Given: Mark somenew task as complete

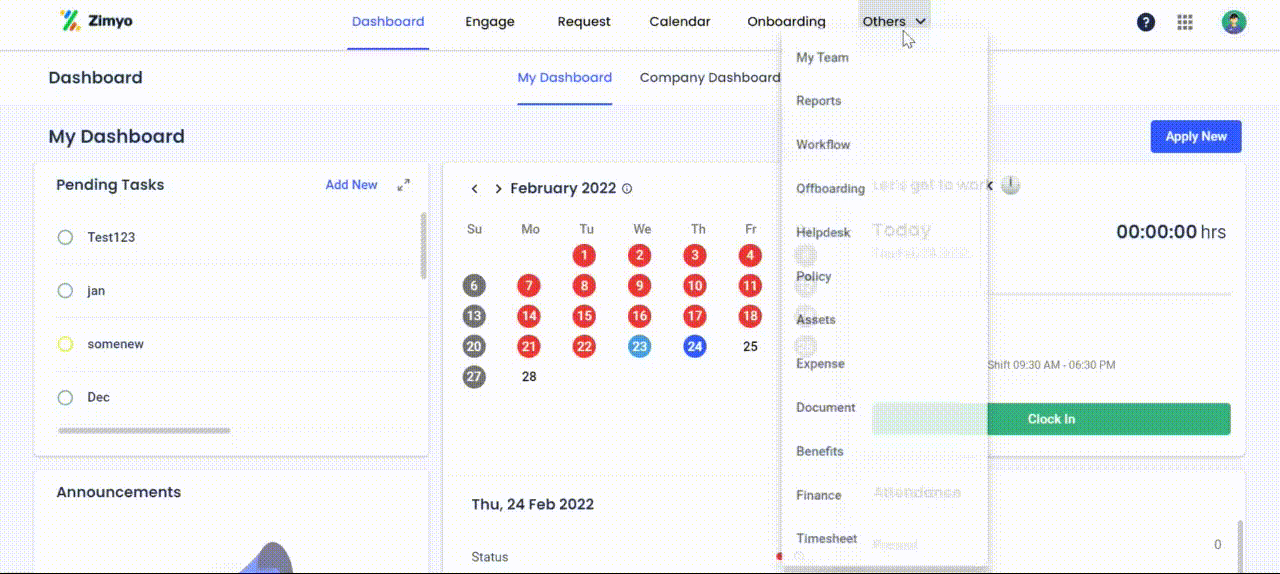Looking at the screenshot, I should click(65, 344).
